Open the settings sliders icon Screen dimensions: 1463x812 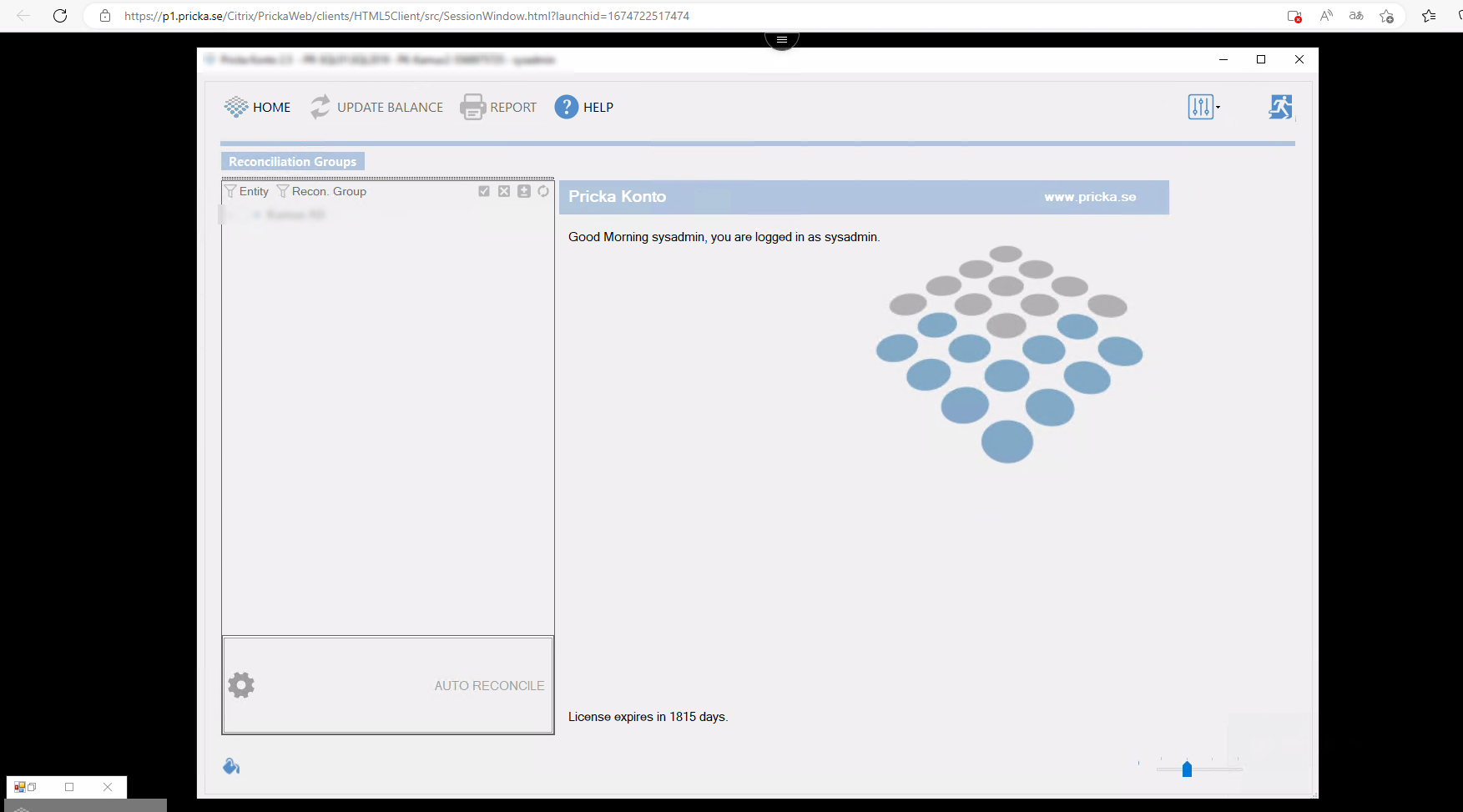[x=1200, y=107]
